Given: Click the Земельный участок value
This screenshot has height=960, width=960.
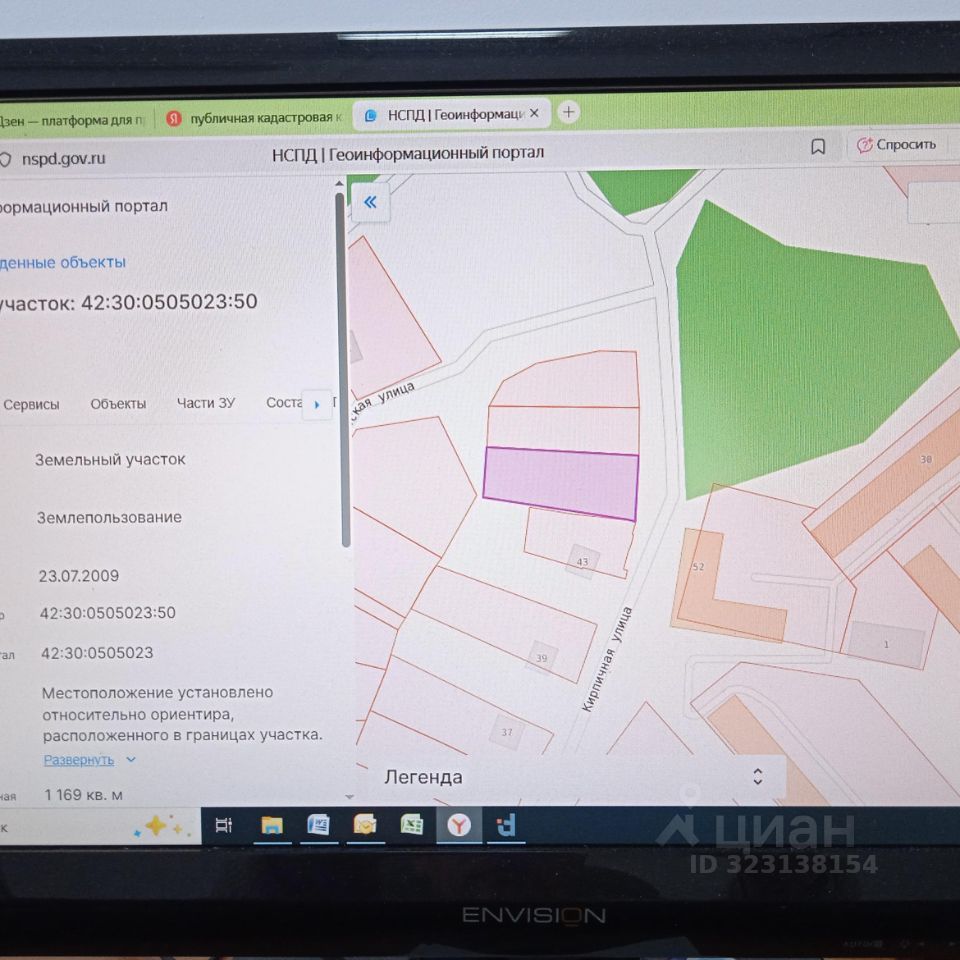Looking at the screenshot, I should pos(110,459).
